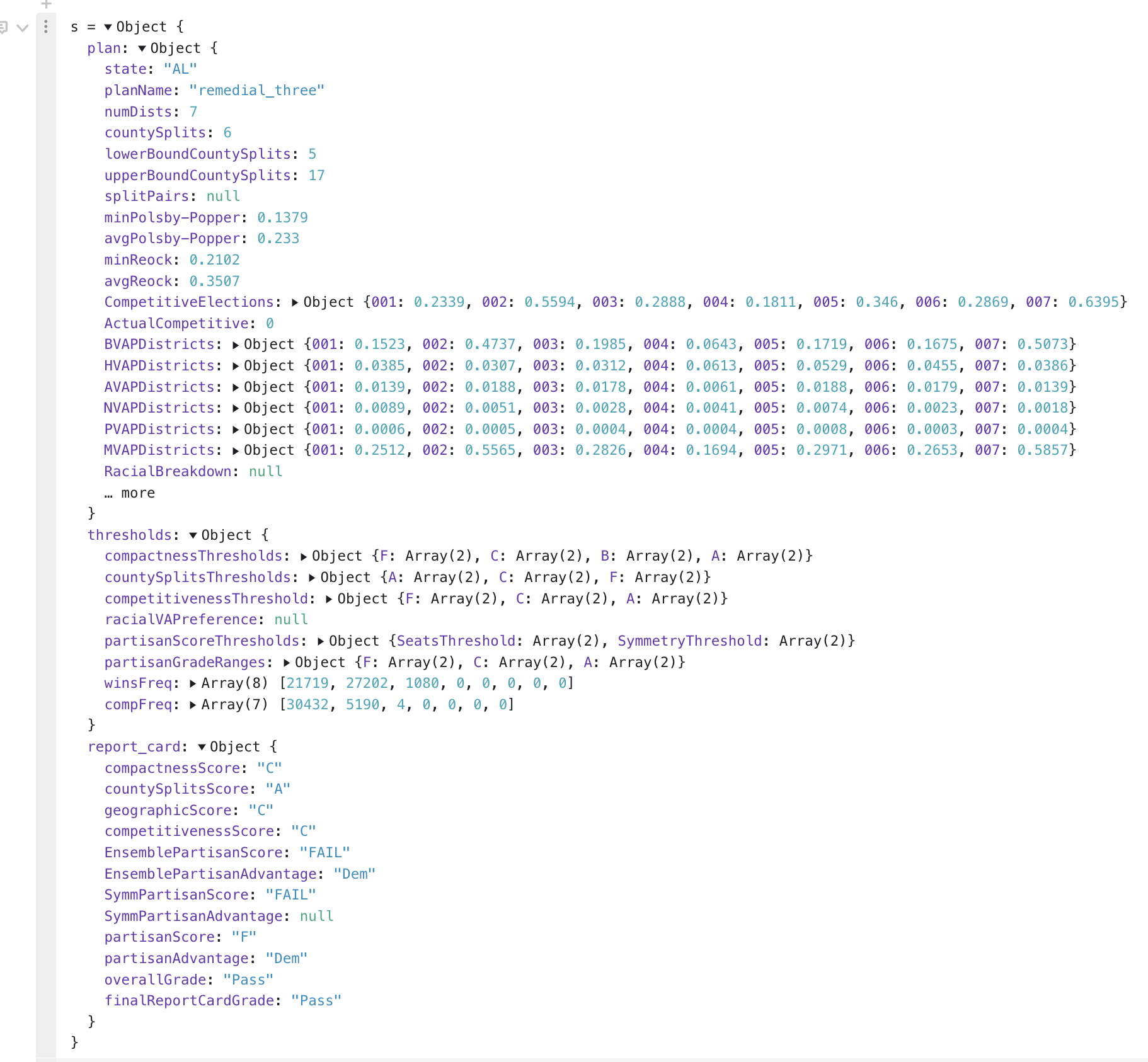Collapse the thresholds object
The width and height of the screenshot is (1148, 1062).
[x=193, y=535]
